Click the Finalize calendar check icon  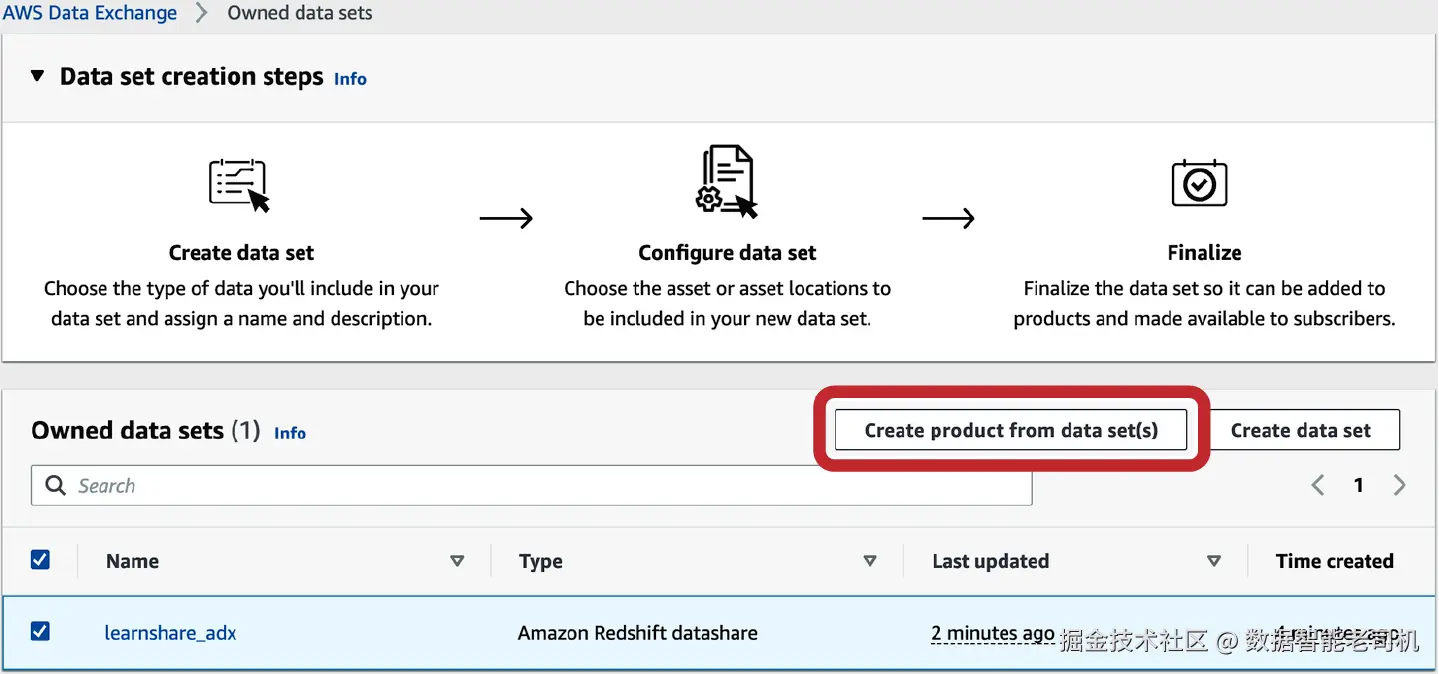[x=1199, y=183]
